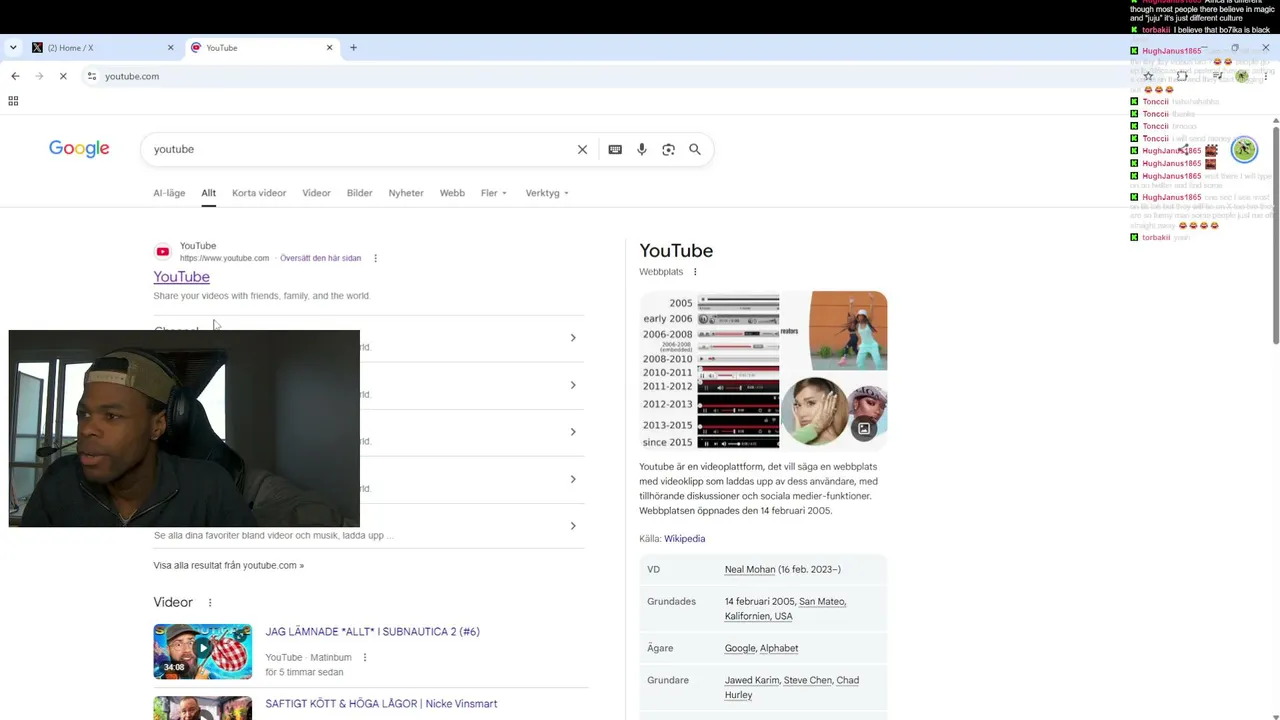Open the Neal Mohan link
Screen dimensions: 1280x720
point(750,570)
